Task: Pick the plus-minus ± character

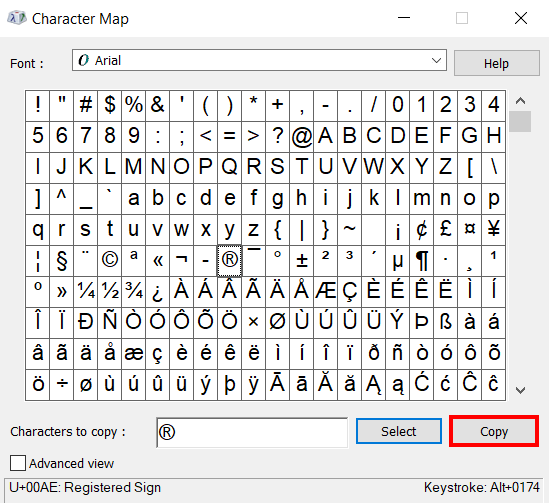Action: (x=301, y=261)
